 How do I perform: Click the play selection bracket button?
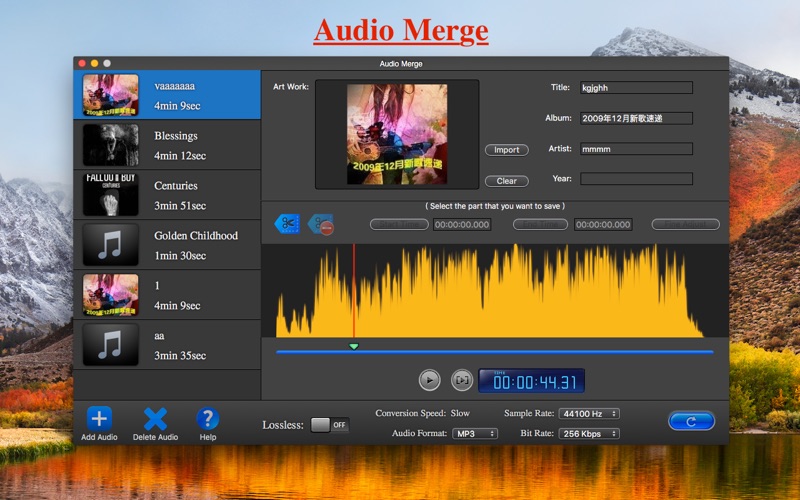[462, 380]
